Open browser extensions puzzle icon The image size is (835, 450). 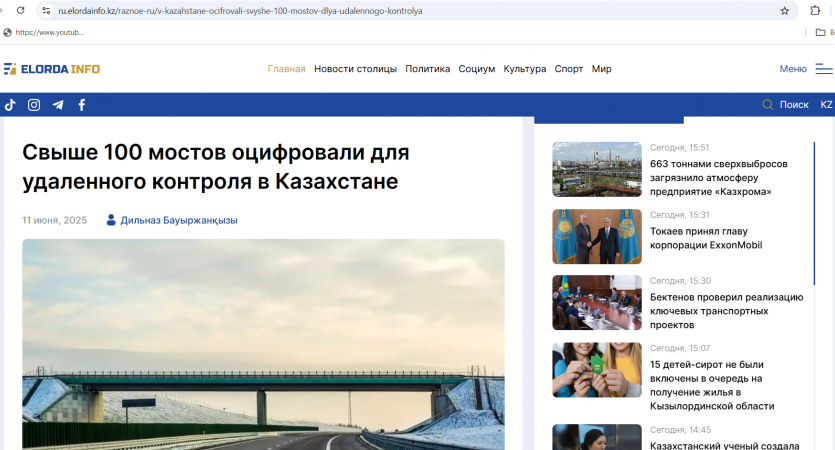coord(815,10)
